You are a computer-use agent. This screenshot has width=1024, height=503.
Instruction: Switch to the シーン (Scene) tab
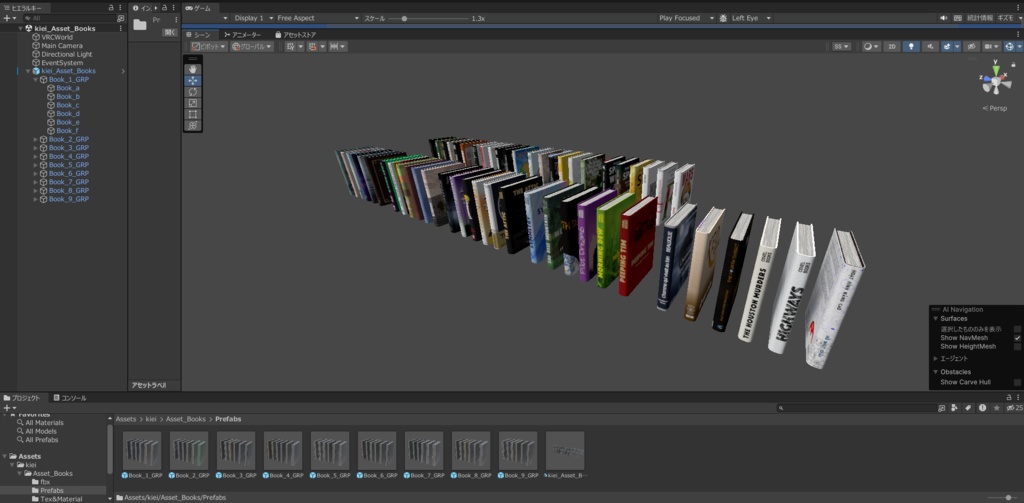(x=199, y=35)
